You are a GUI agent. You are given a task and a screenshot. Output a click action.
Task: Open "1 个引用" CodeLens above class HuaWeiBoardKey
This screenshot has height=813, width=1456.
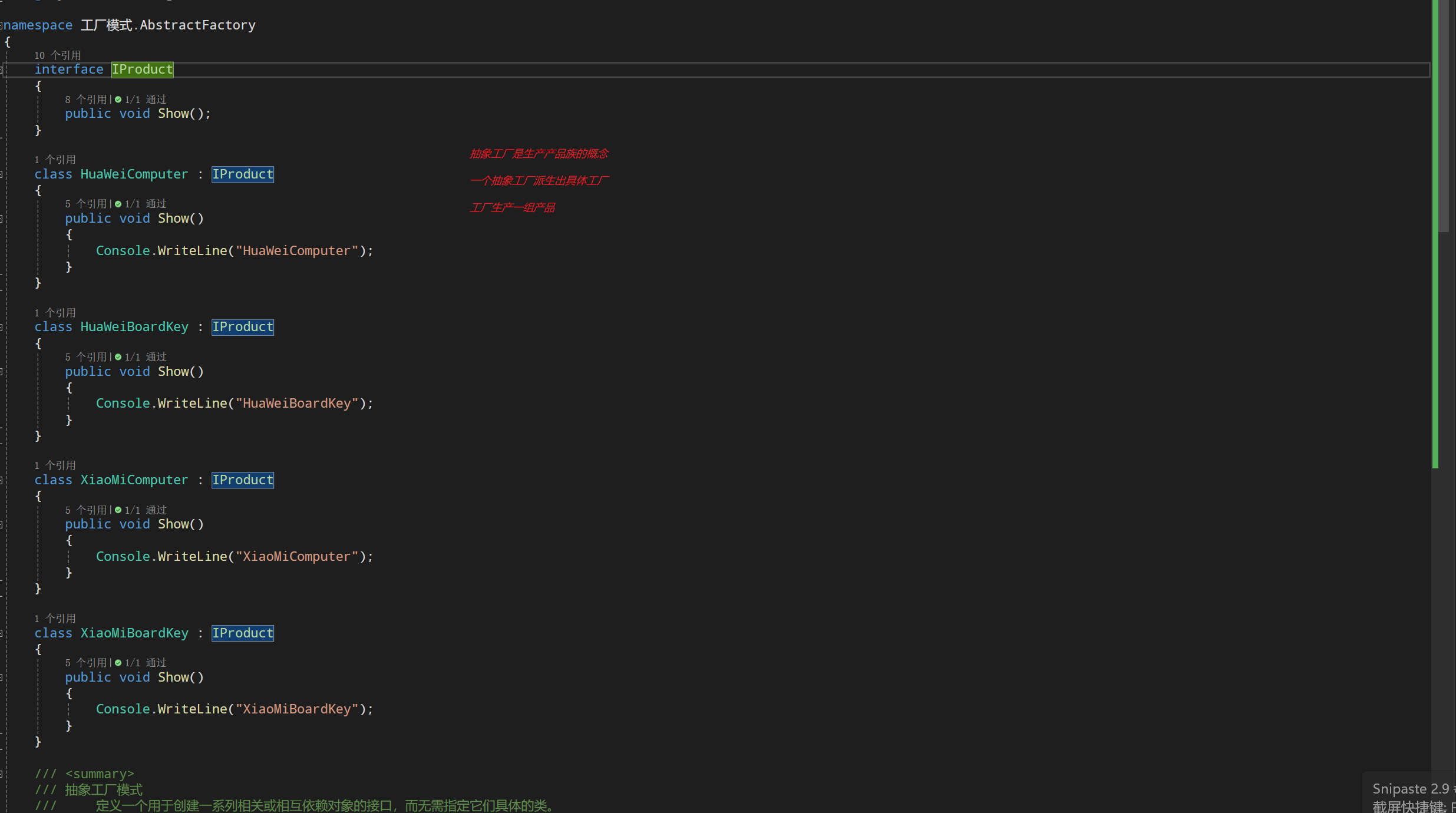click(55, 313)
